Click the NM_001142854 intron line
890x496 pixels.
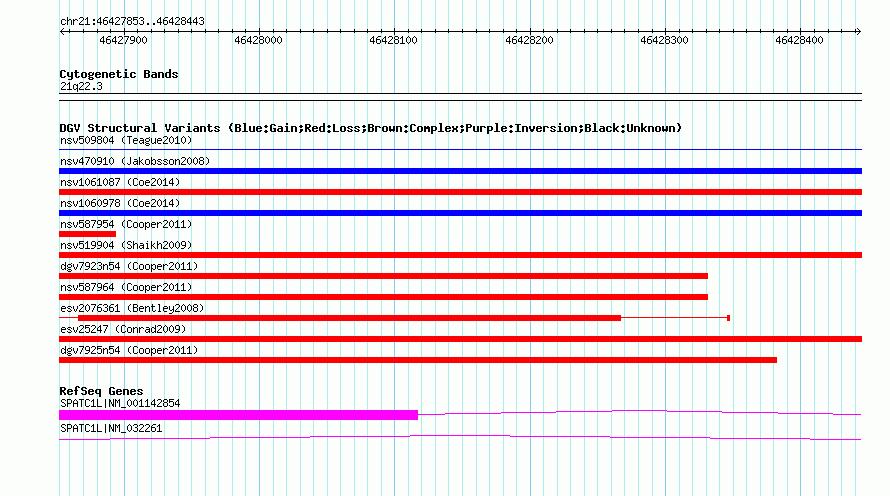(640, 413)
